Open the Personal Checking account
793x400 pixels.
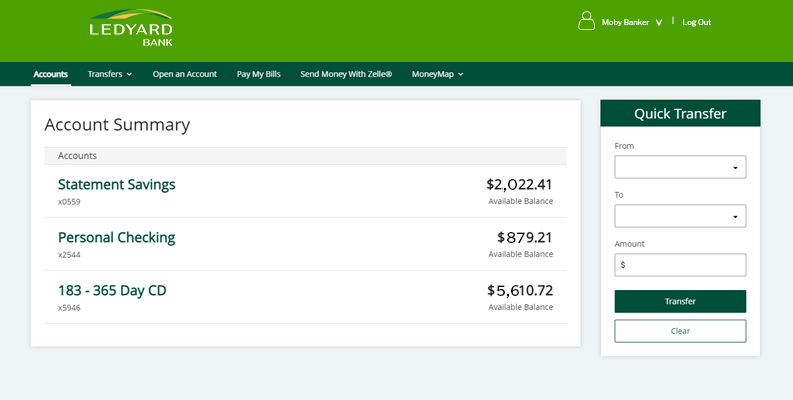tap(116, 237)
